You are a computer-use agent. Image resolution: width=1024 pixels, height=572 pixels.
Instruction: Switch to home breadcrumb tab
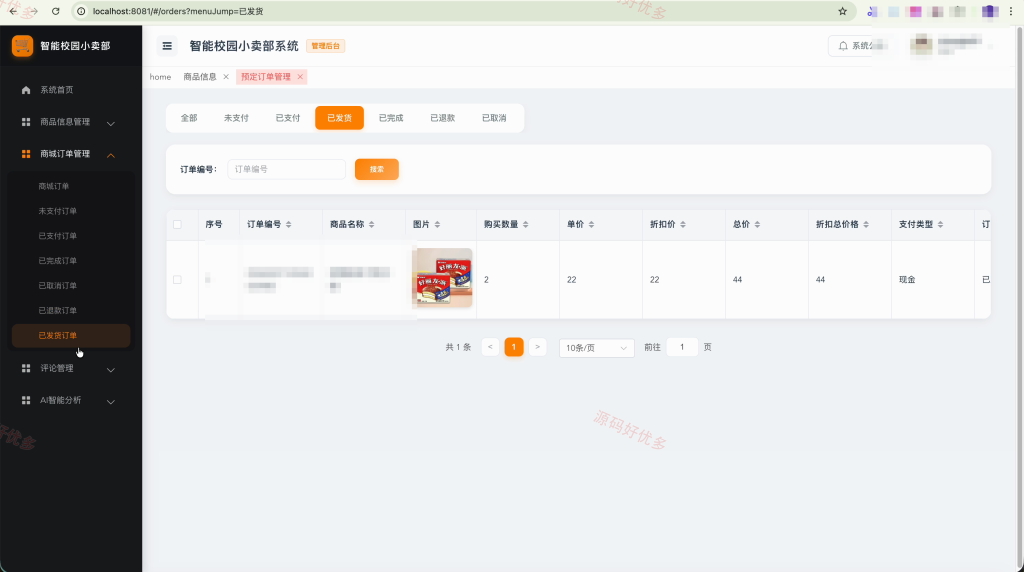point(160,77)
